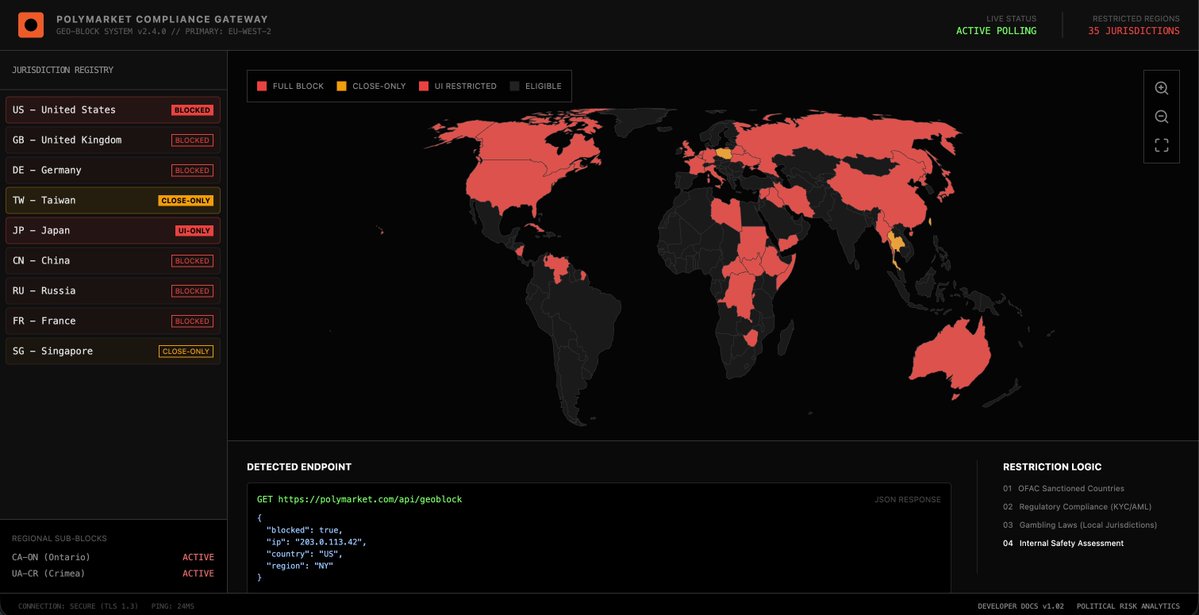
Task: Select 03 Gambling Laws rule
Action: click(x=1080, y=525)
